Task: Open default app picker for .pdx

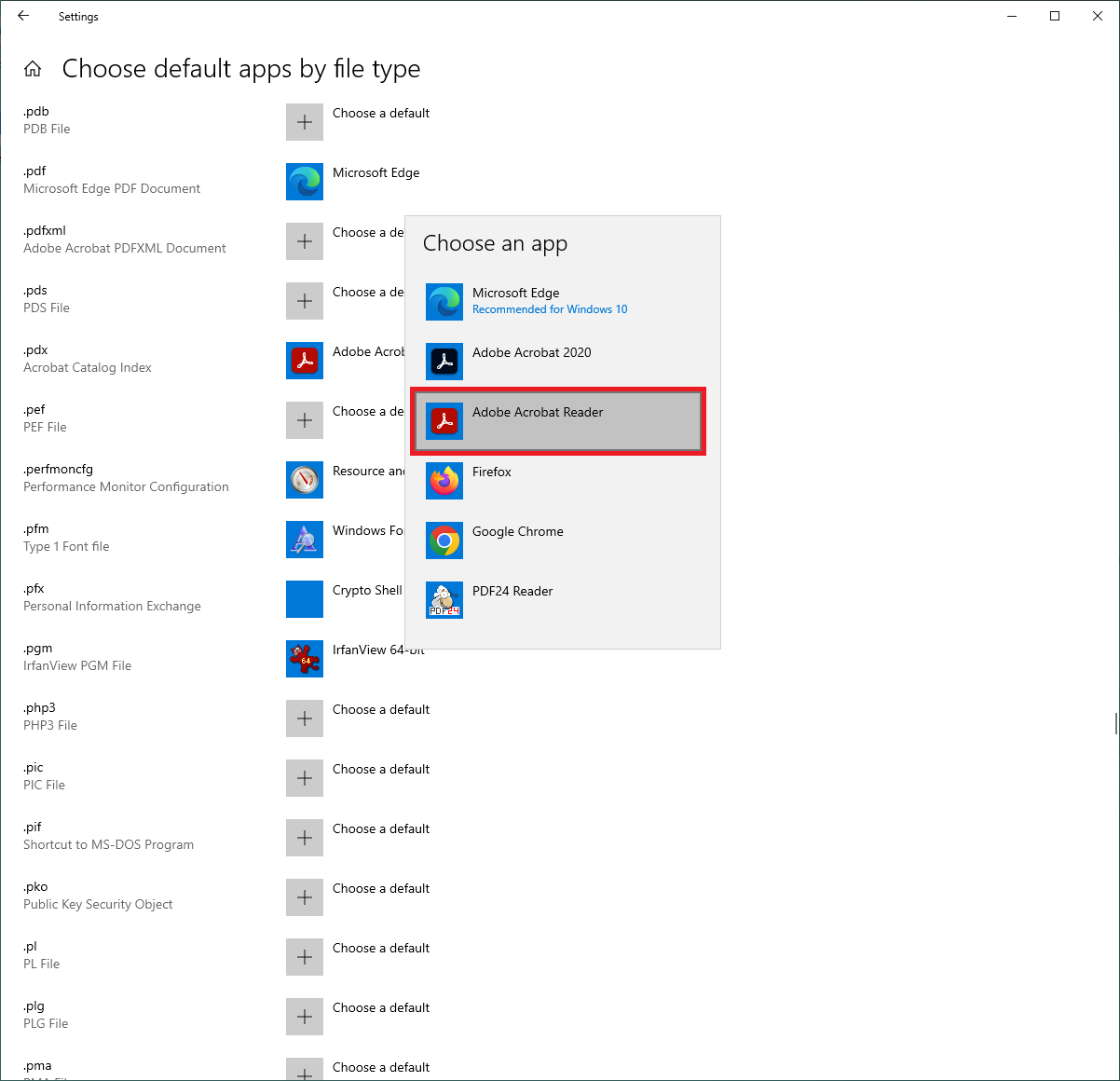Action: (x=305, y=361)
